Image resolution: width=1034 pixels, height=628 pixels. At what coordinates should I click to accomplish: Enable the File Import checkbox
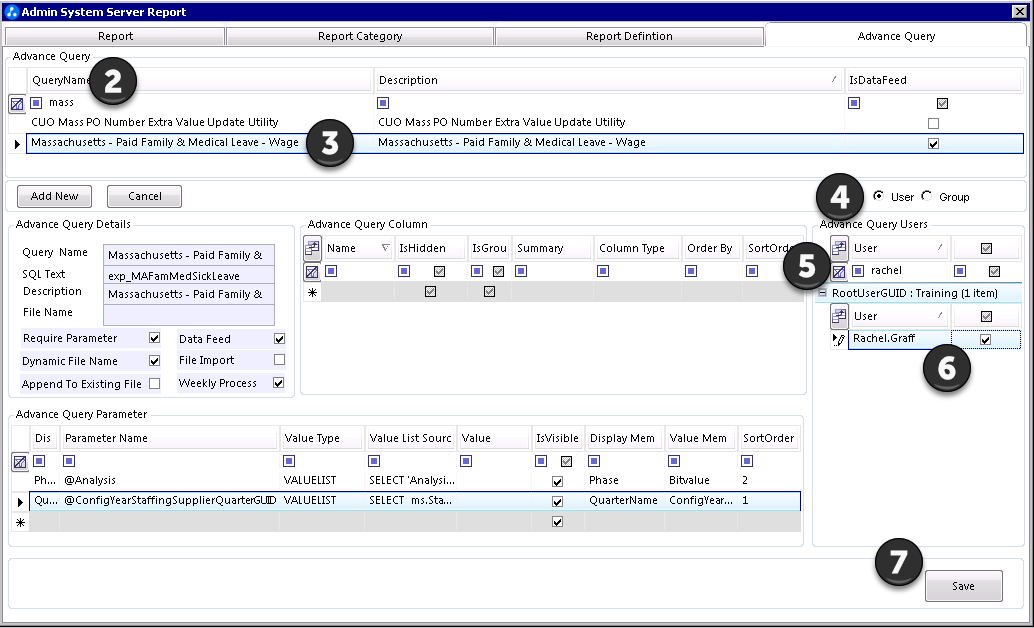(280, 360)
